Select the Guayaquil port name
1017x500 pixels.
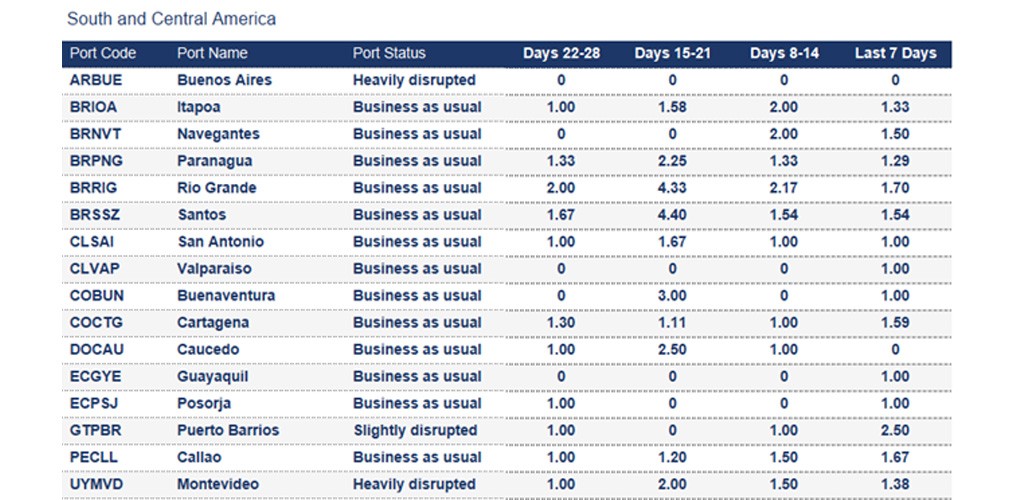coord(212,377)
